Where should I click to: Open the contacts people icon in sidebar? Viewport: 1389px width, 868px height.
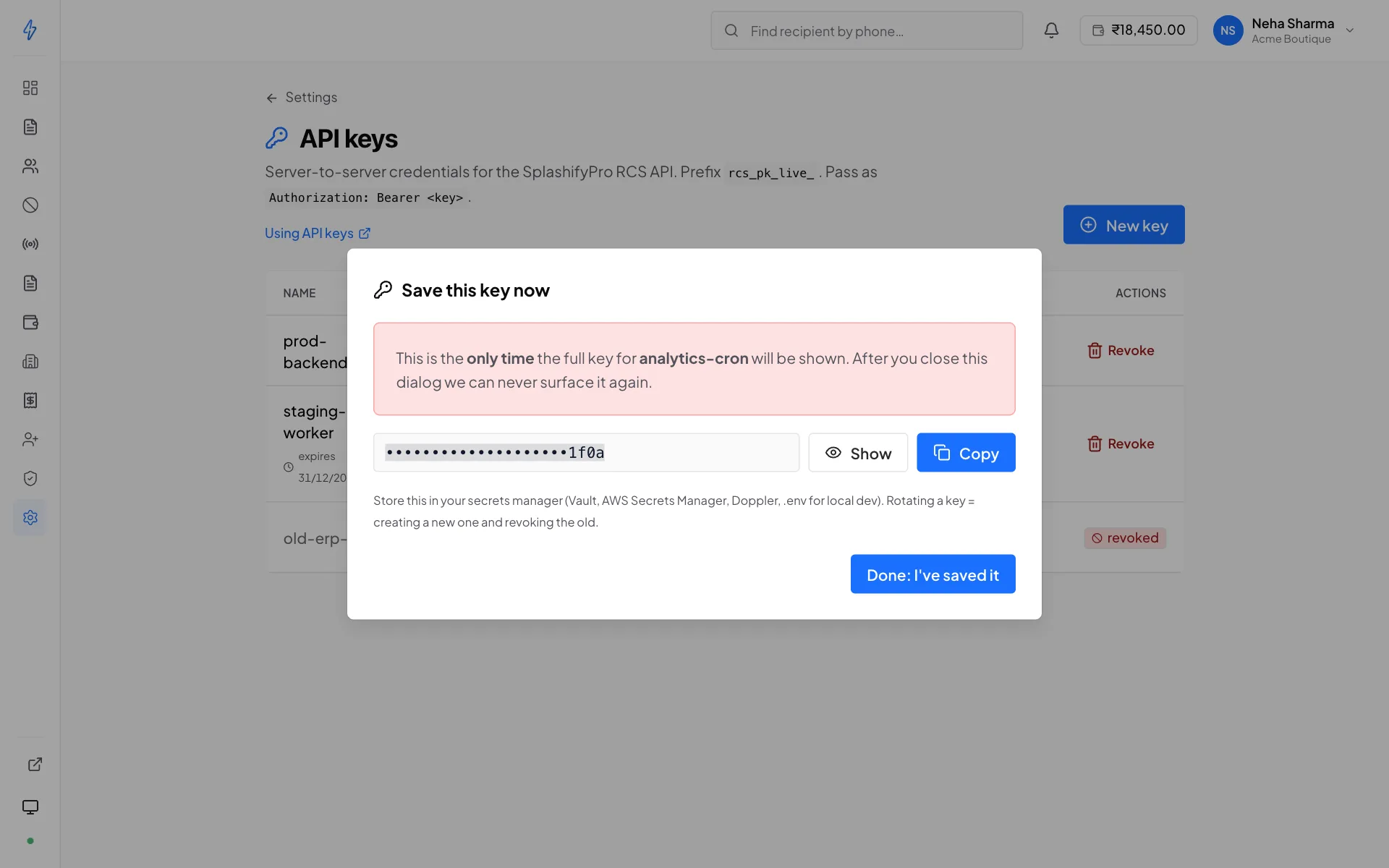click(x=30, y=166)
